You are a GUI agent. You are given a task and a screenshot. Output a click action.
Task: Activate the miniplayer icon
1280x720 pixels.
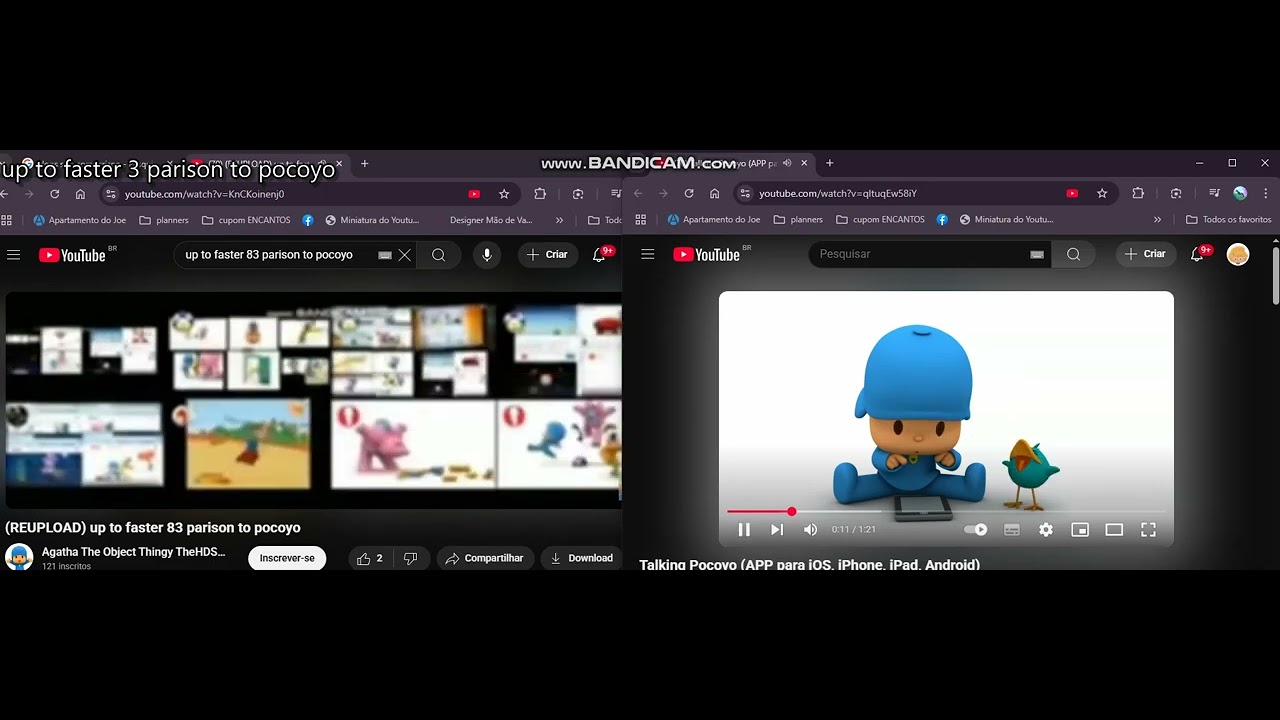point(1080,530)
